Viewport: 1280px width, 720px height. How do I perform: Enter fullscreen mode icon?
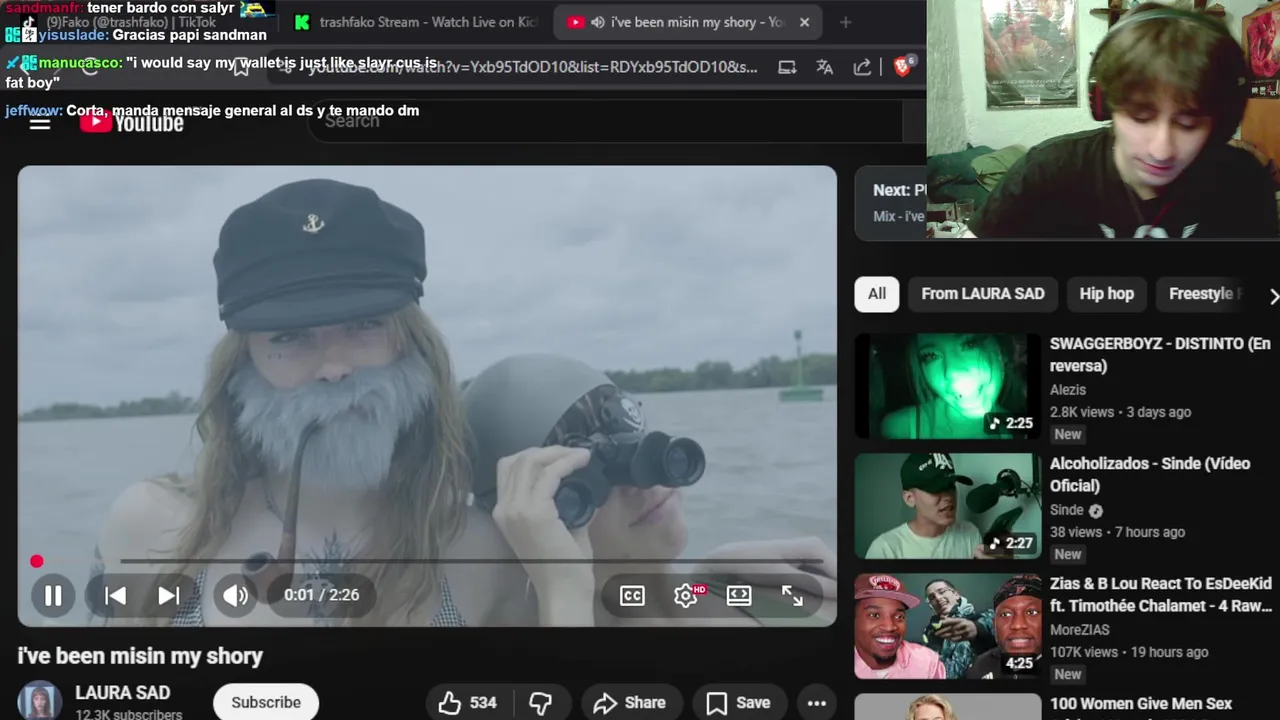(792, 596)
